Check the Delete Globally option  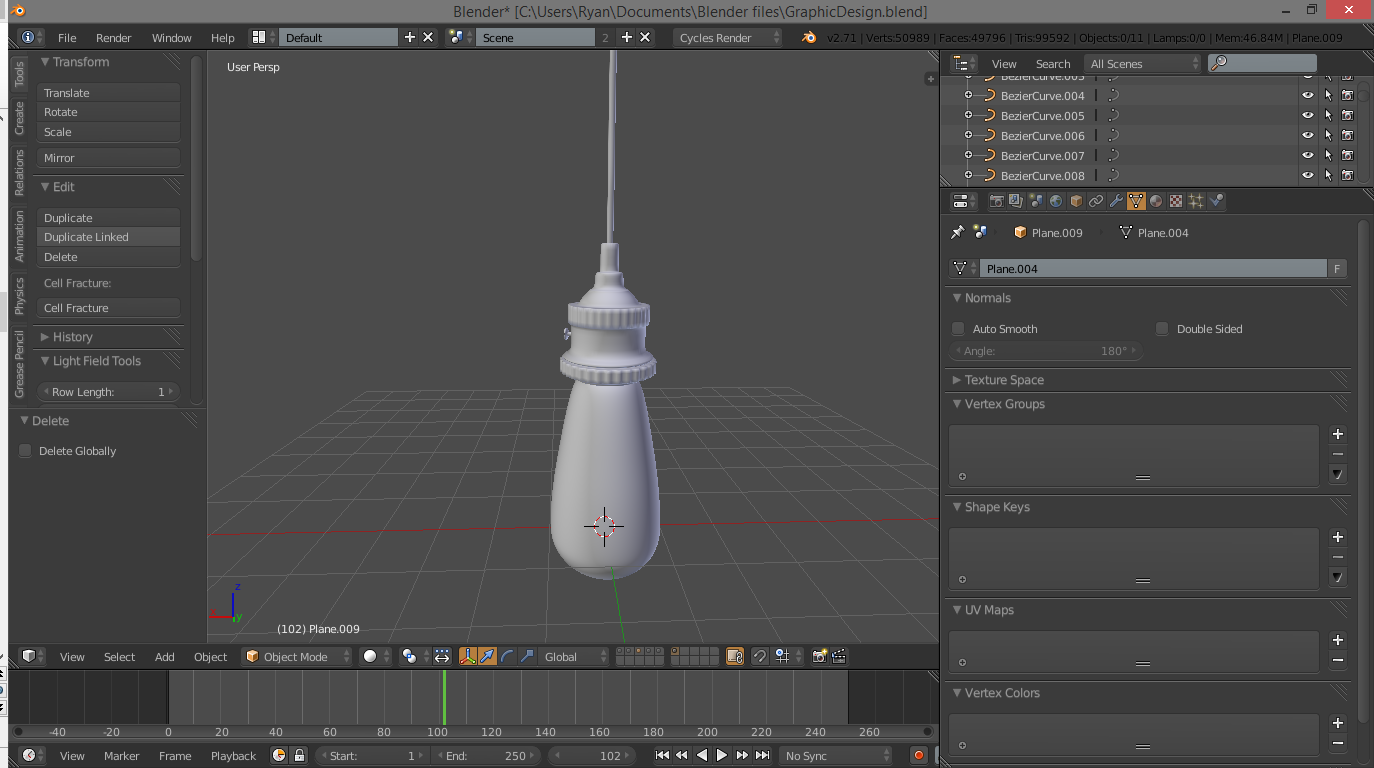pyautogui.click(x=25, y=451)
